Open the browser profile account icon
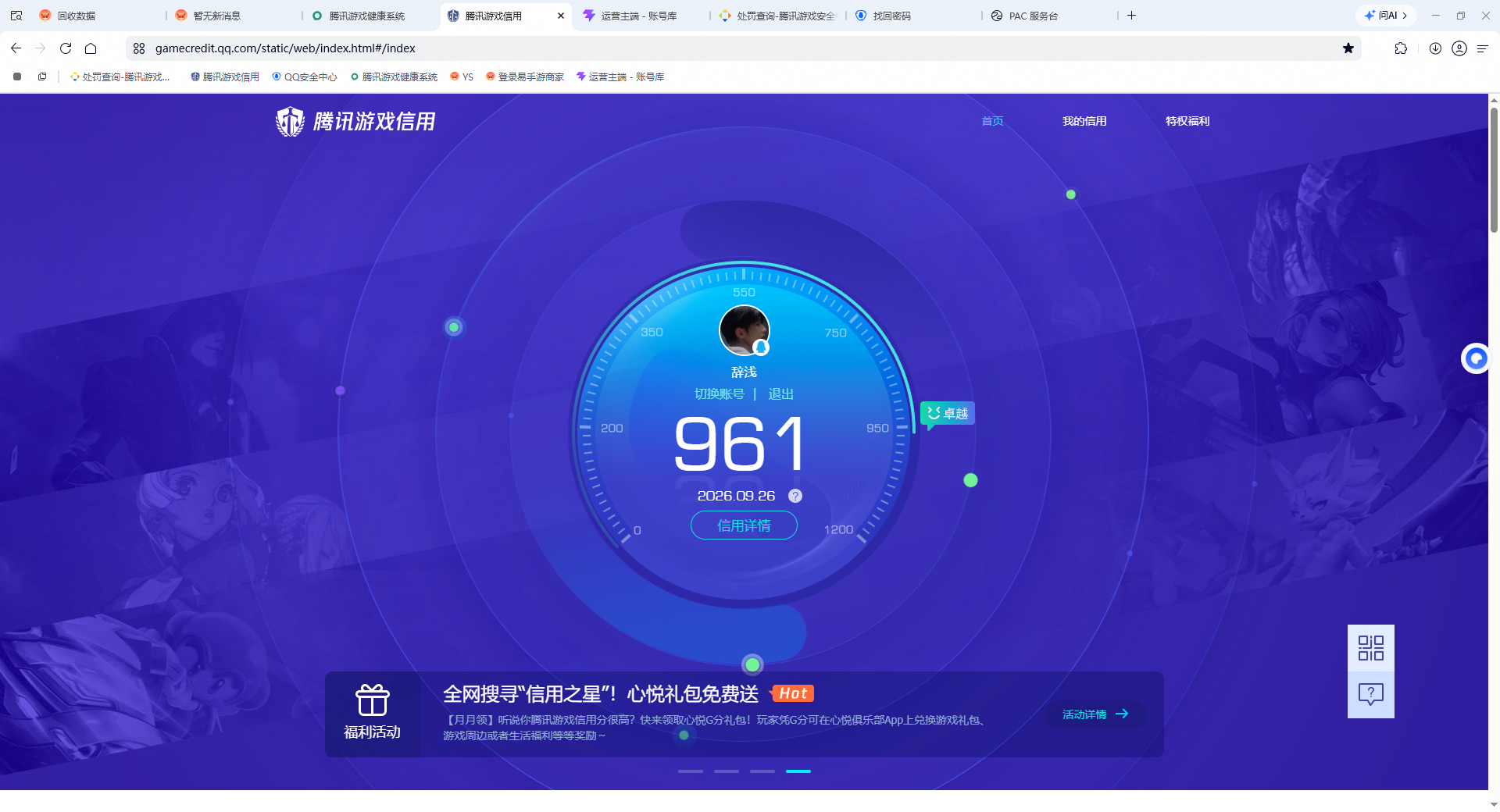 (x=1459, y=48)
